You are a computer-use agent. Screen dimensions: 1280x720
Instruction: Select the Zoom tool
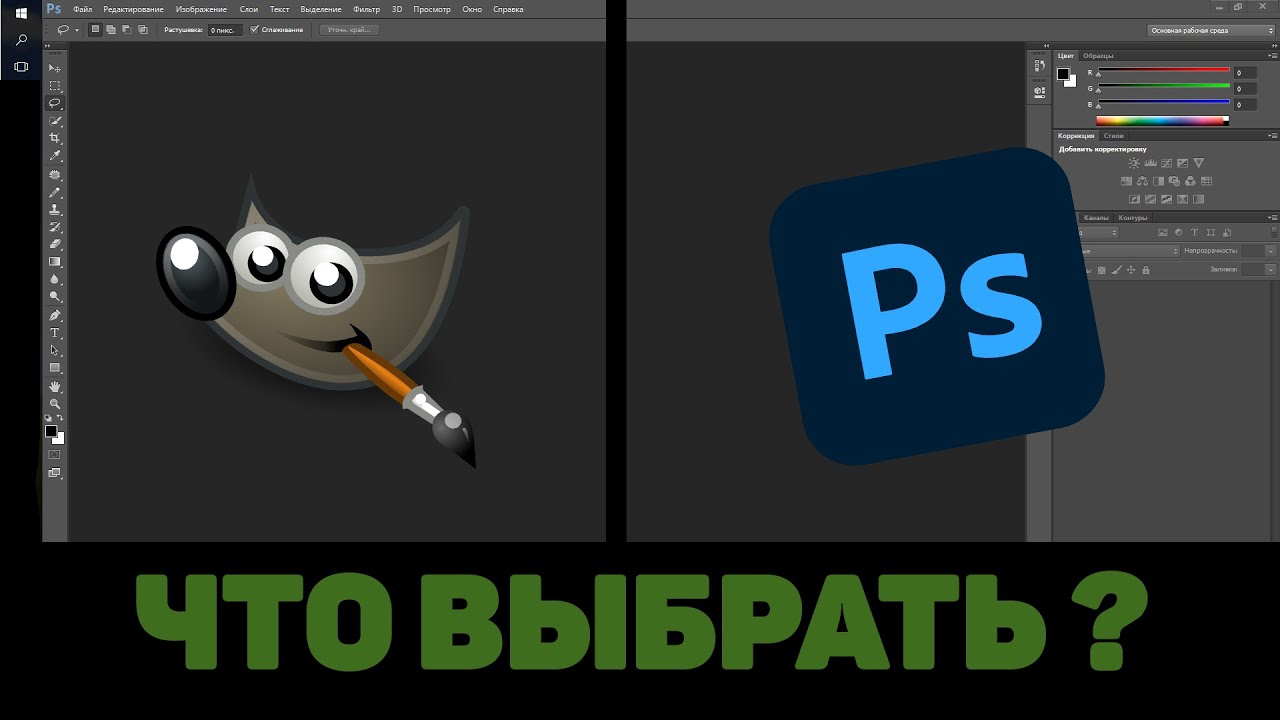coord(55,403)
